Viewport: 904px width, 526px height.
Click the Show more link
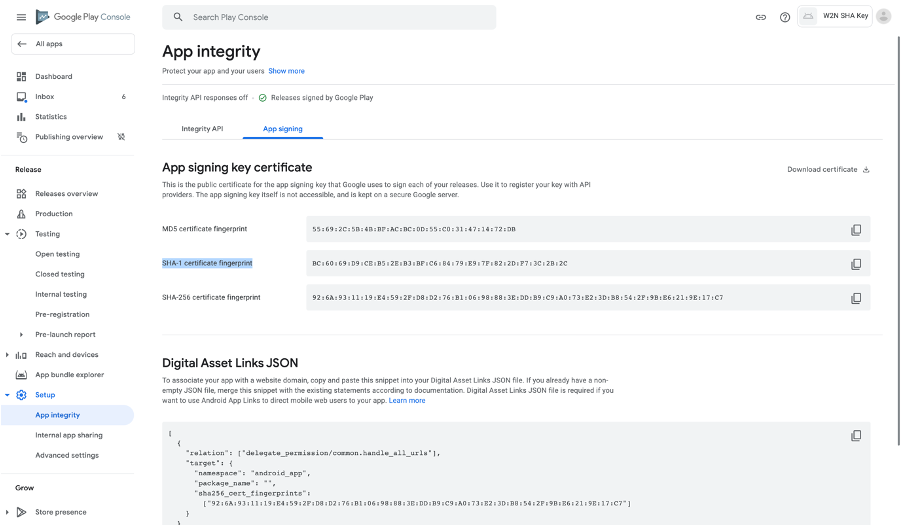click(x=286, y=71)
